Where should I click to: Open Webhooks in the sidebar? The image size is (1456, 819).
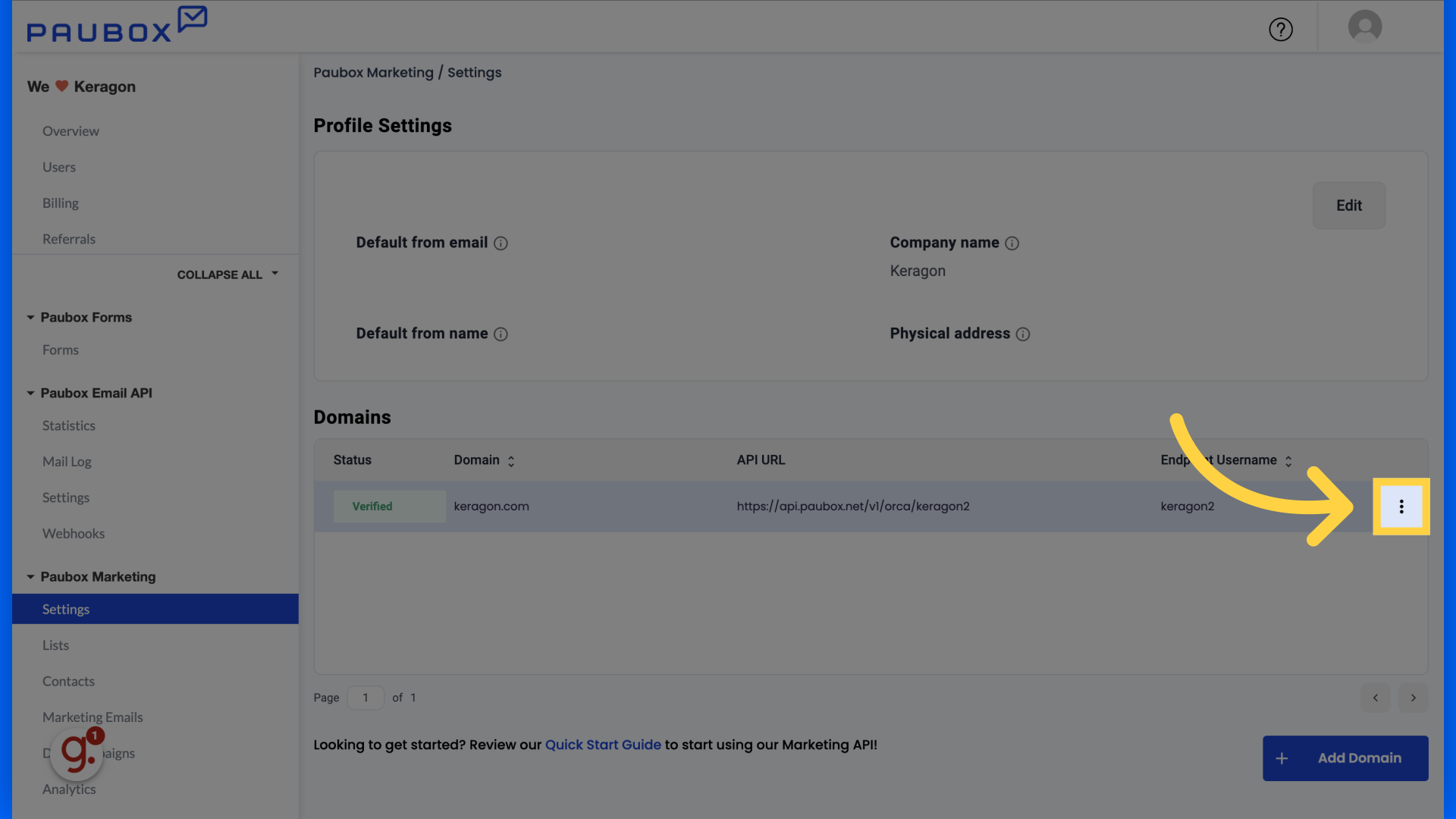point(74,533)
